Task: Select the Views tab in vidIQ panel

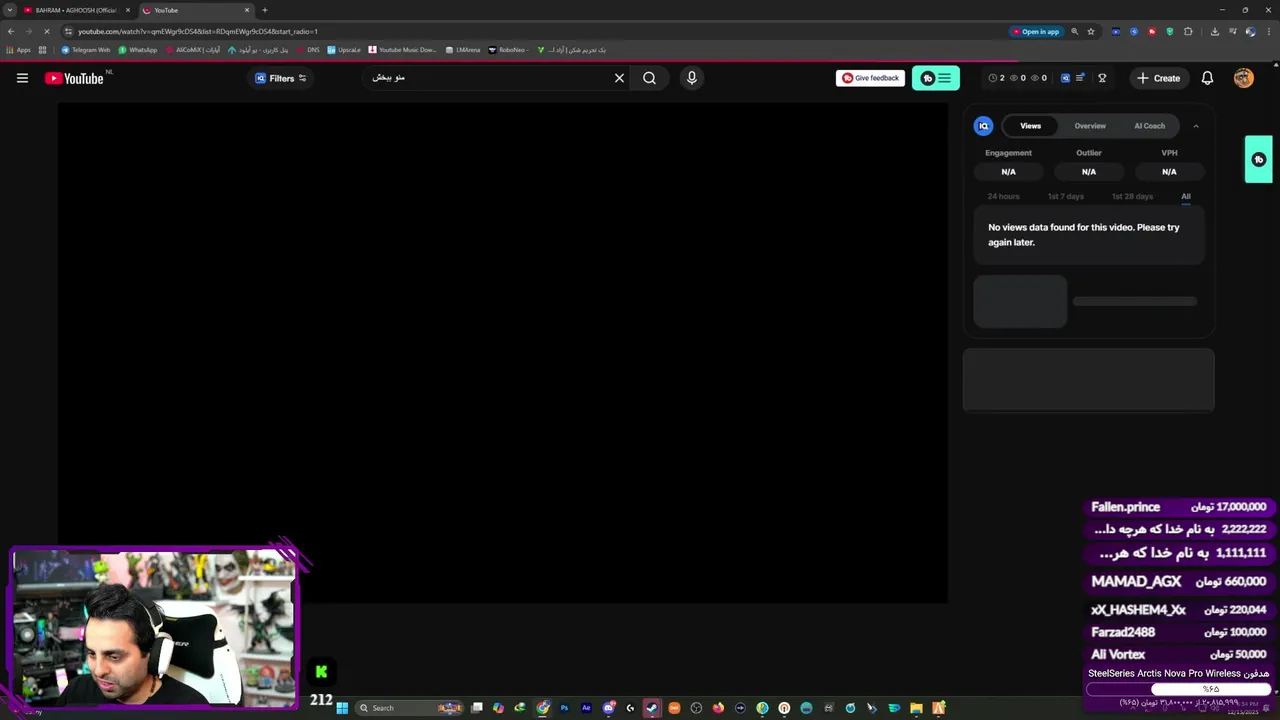Action: click(1030, 126)
